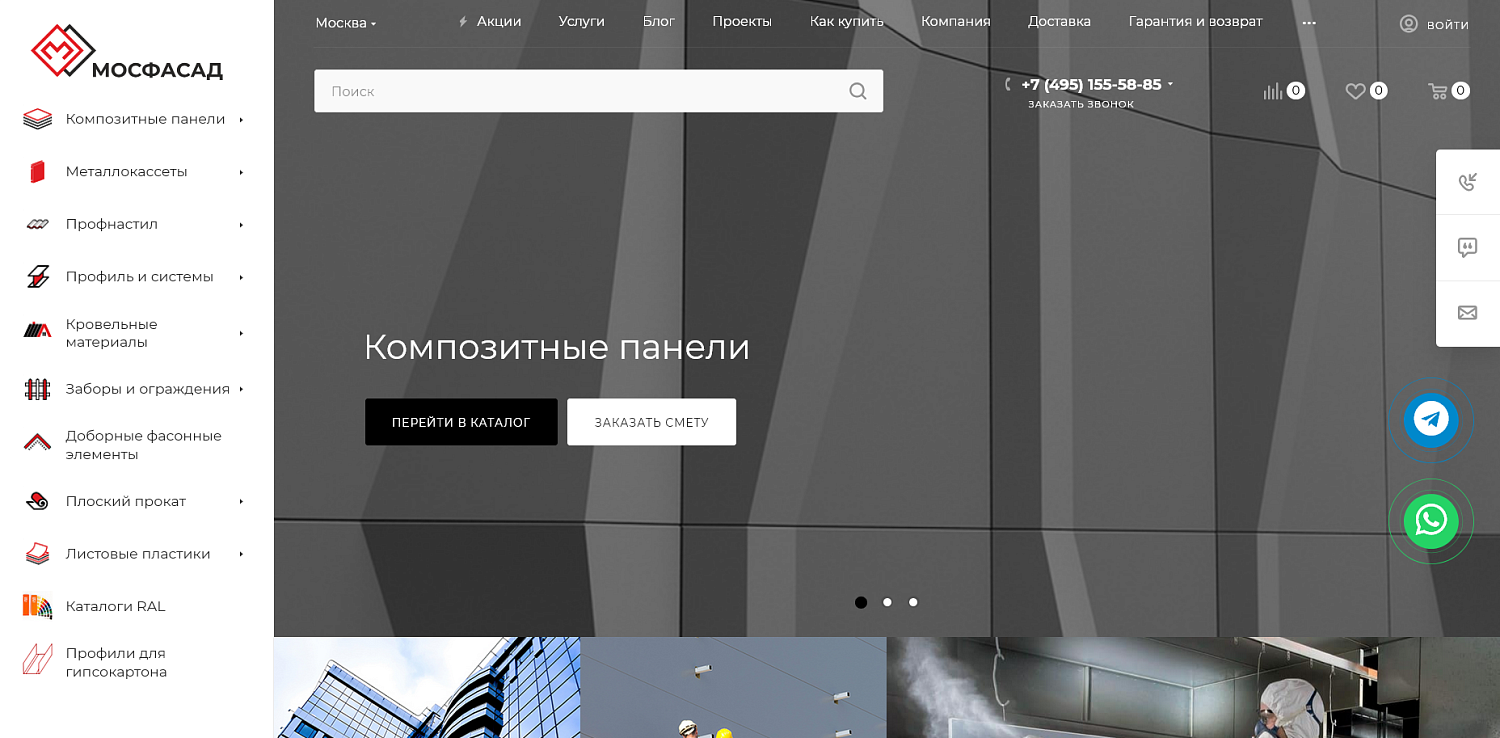Expand the Заборы и ограждения submenu arrow
This screenshot has width=1500, height=738.
pyautogui.click(x=241, y=389)
